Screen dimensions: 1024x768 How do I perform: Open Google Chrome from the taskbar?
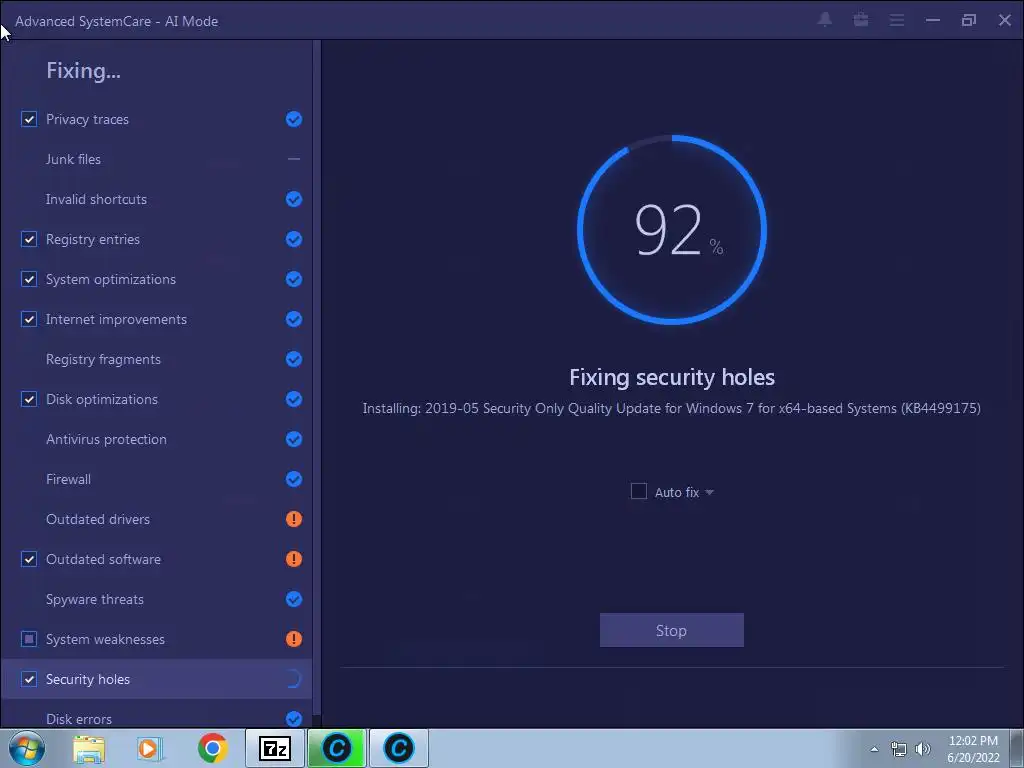point(212,748)
